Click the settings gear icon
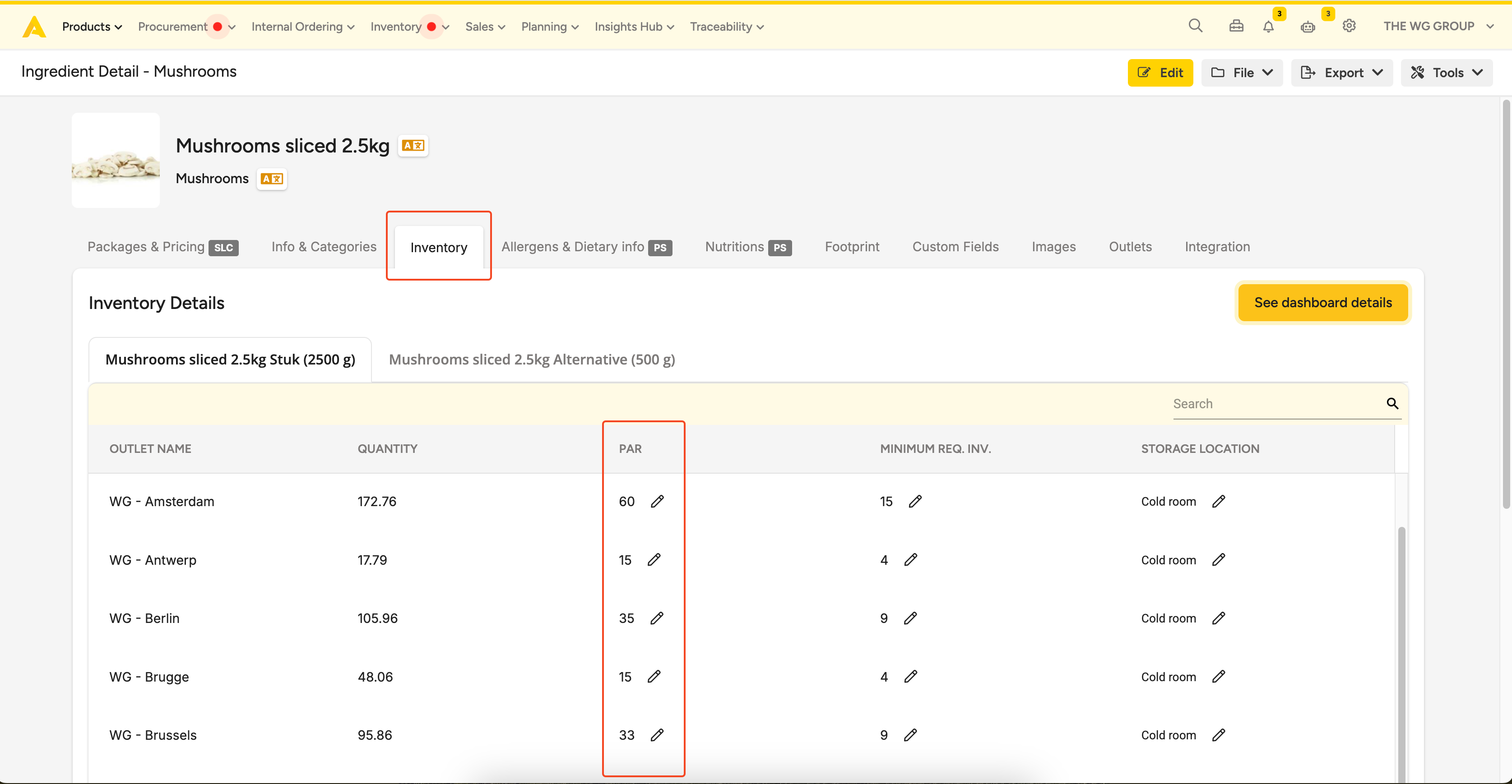Screen dimensions: 1512x784 1349,26
